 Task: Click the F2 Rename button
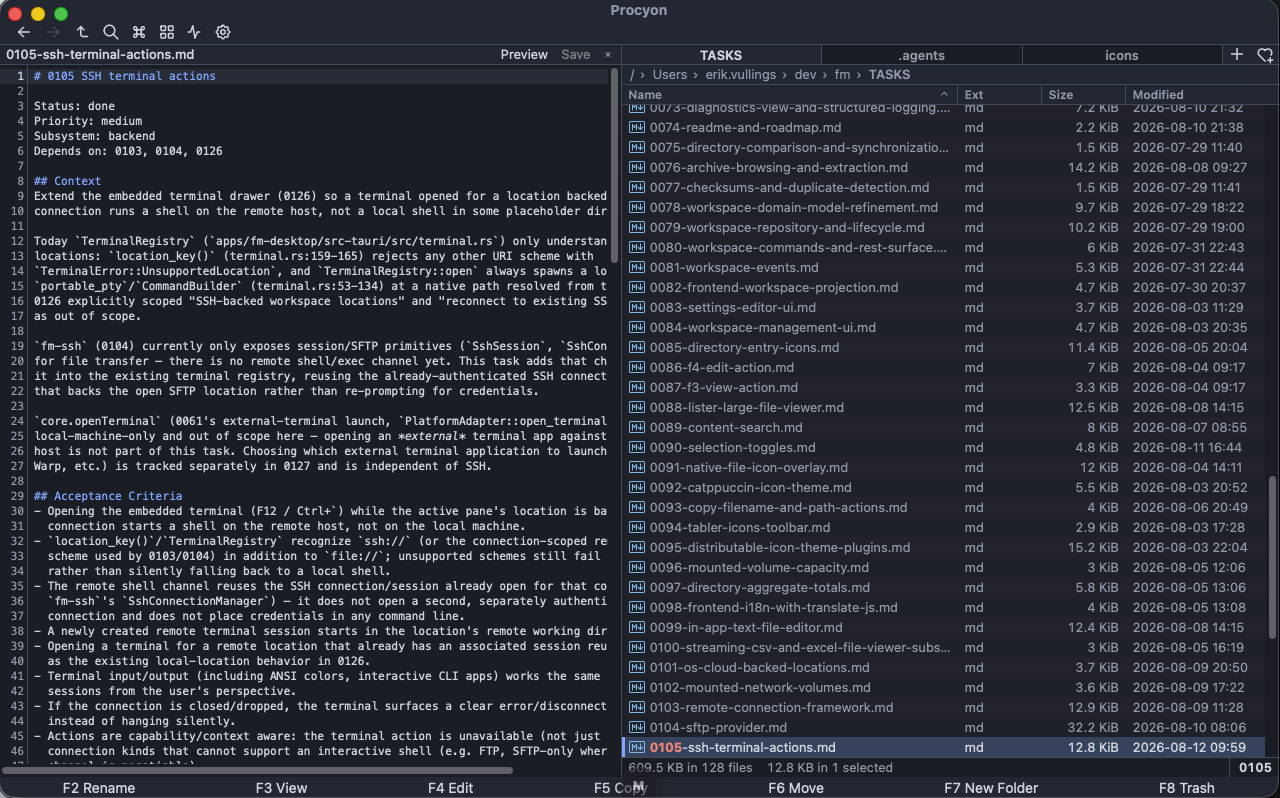click(x=99, y=788)
